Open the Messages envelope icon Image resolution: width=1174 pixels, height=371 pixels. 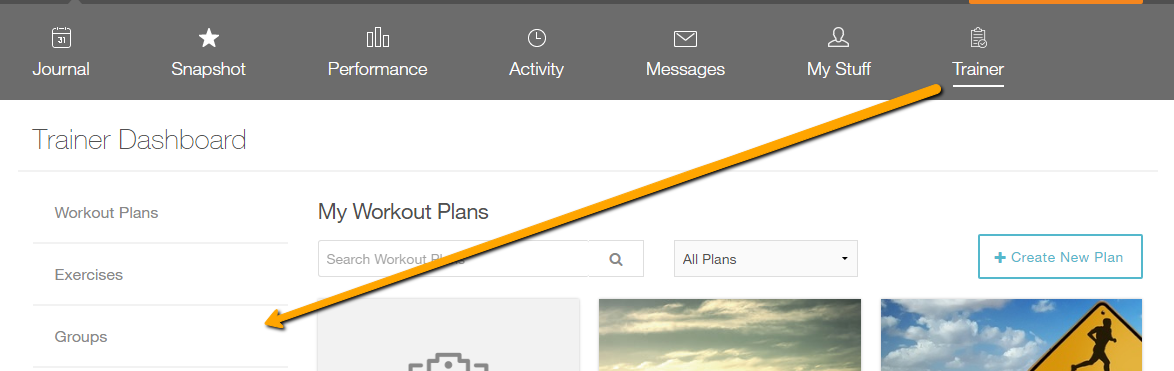click(x=685, y=38)
